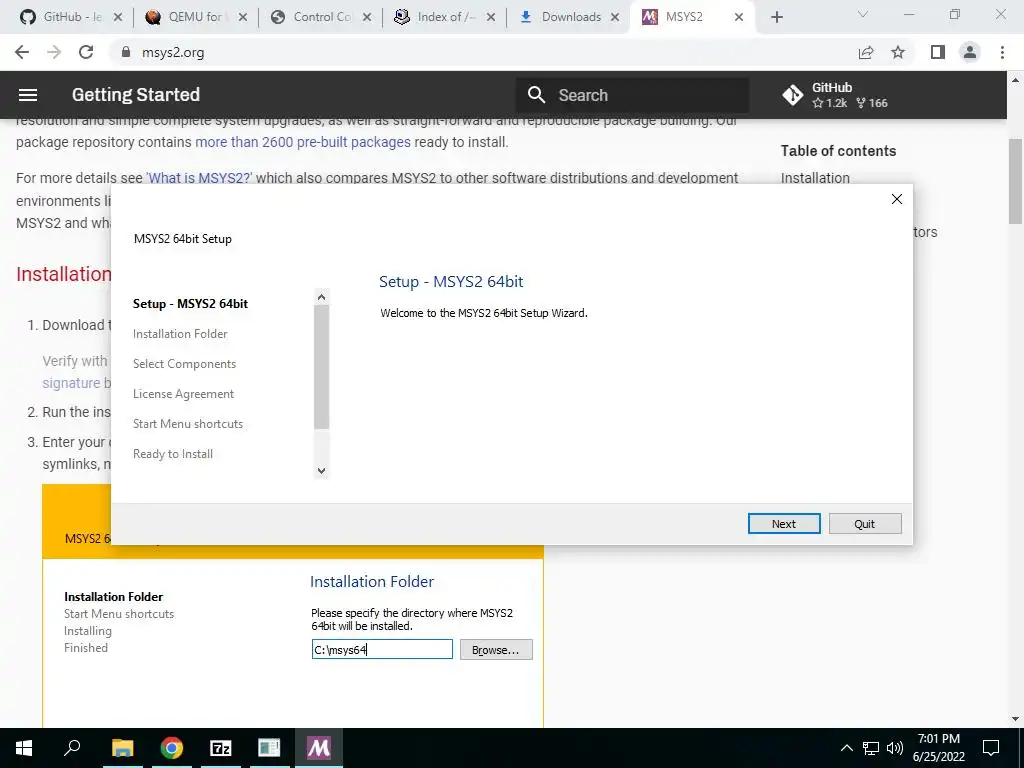Open the Chrome profile avatar menu

click(970, 52)
